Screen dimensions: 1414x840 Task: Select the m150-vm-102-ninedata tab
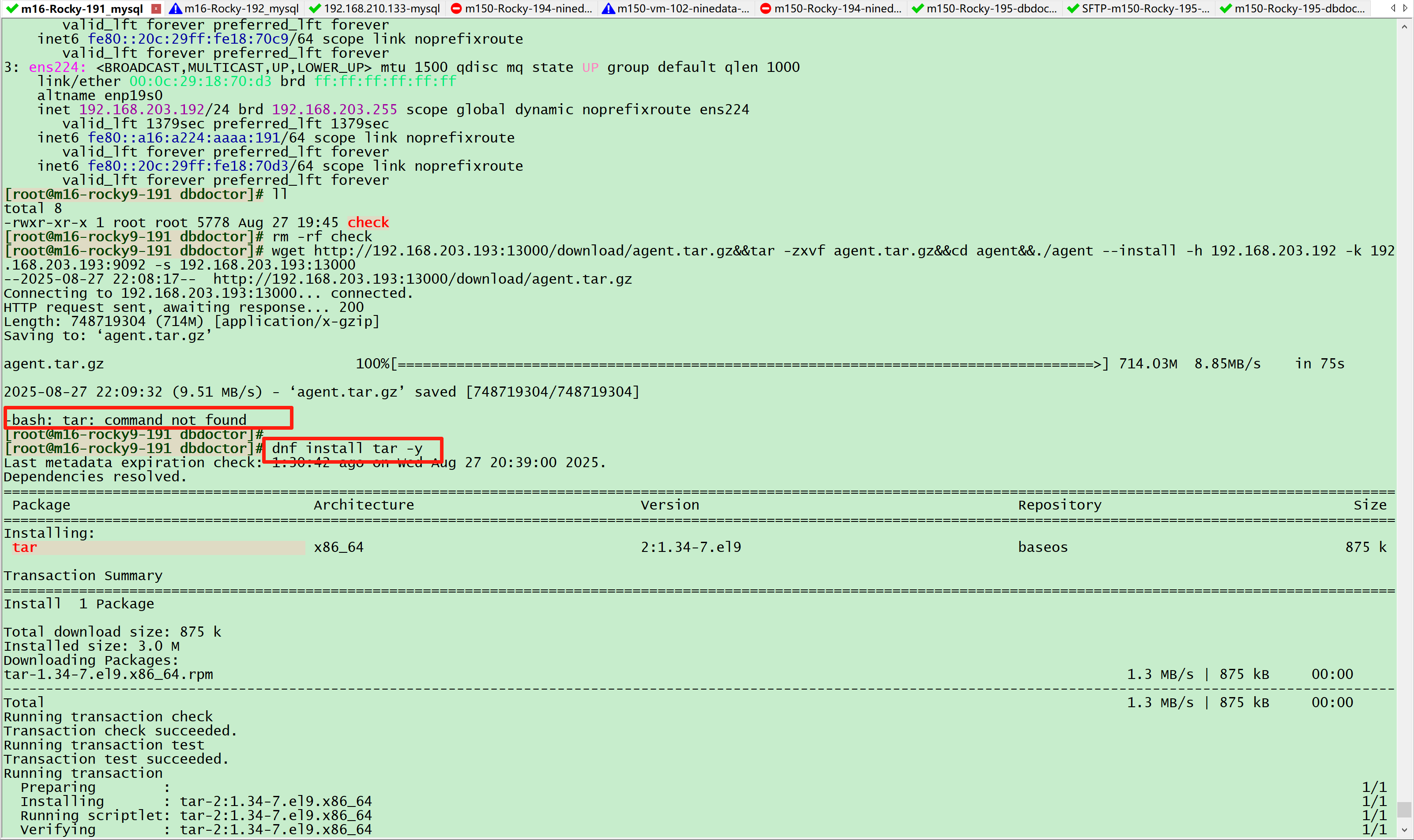[676, 8]
